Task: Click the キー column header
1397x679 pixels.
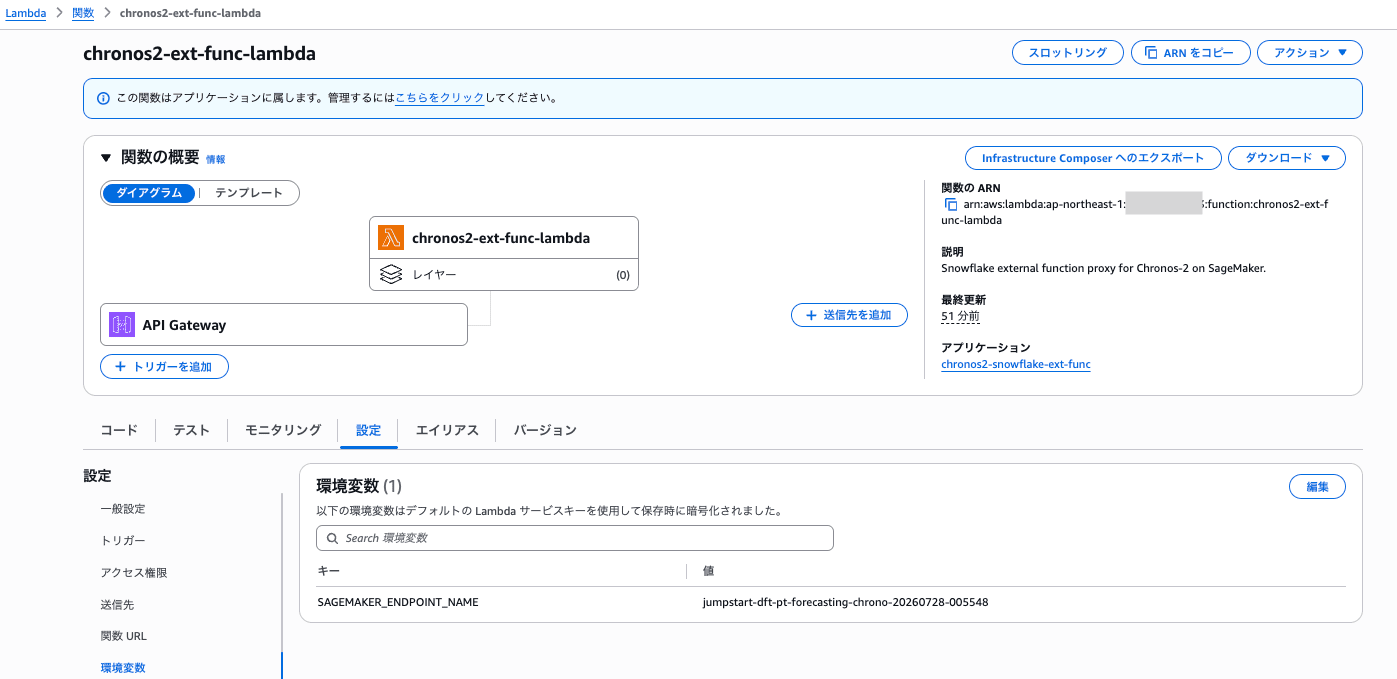Action: pyautogui.click(x=328, y=570)
